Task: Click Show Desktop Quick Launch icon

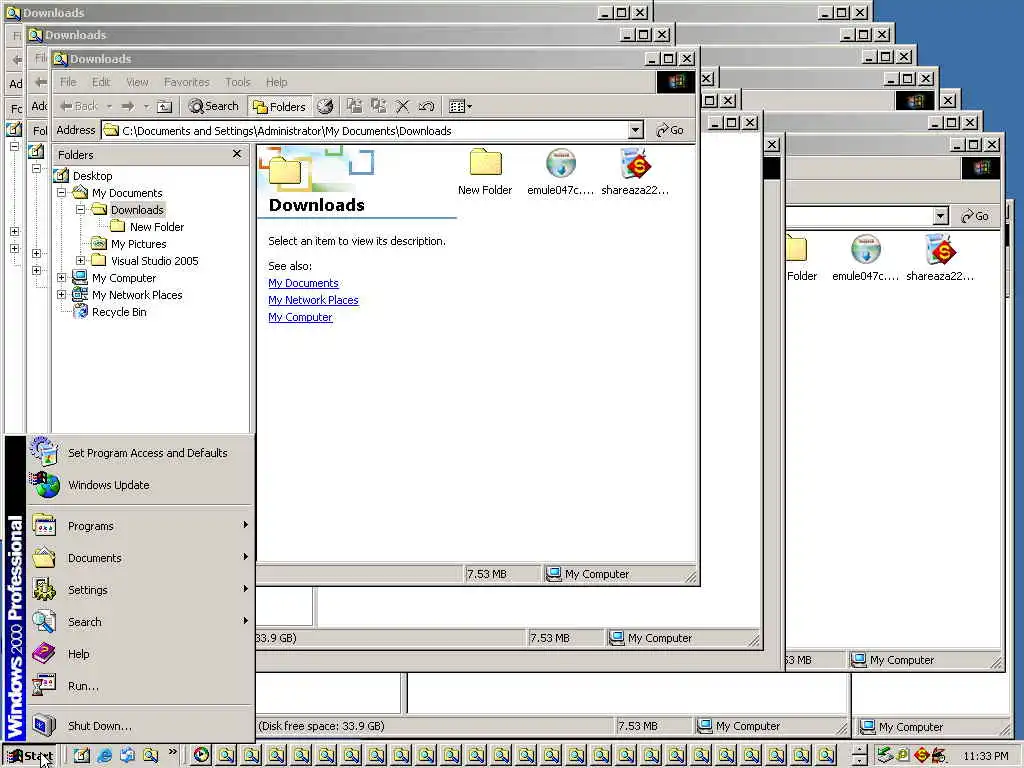Action: pos(81,756)
